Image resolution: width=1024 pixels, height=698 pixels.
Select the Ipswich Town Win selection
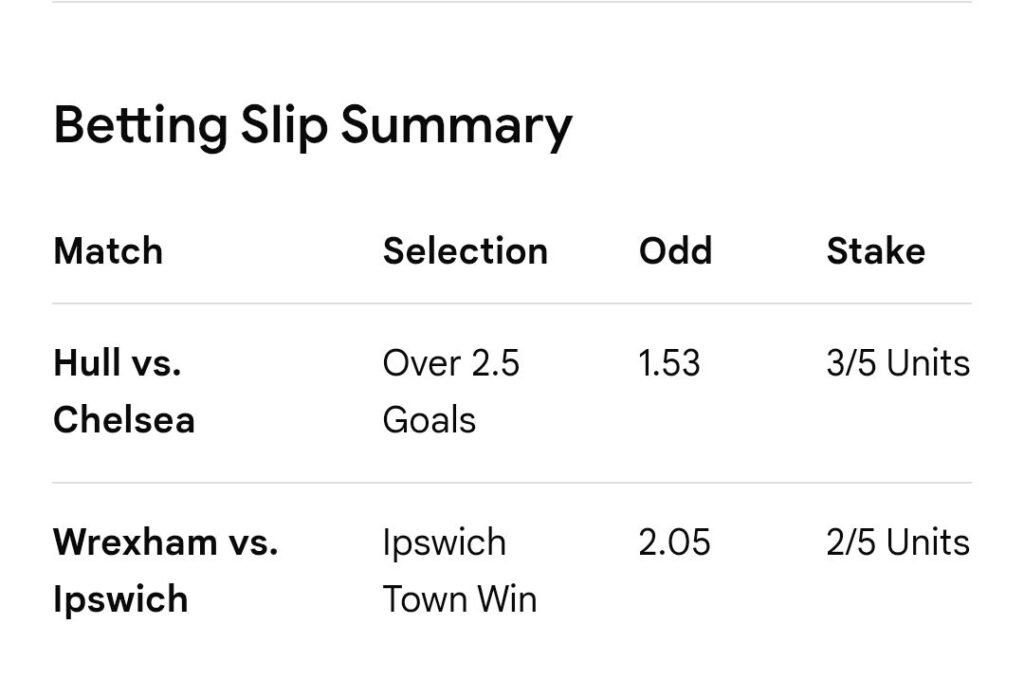(x=459, y=570)
